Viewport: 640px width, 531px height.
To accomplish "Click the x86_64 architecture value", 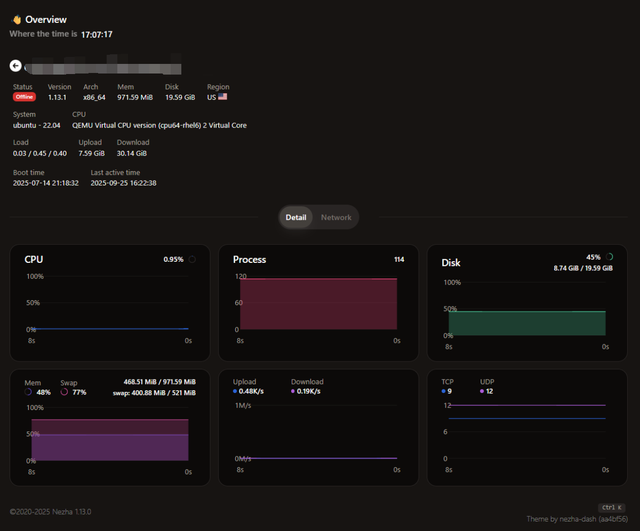I will (x=94, y=97).
